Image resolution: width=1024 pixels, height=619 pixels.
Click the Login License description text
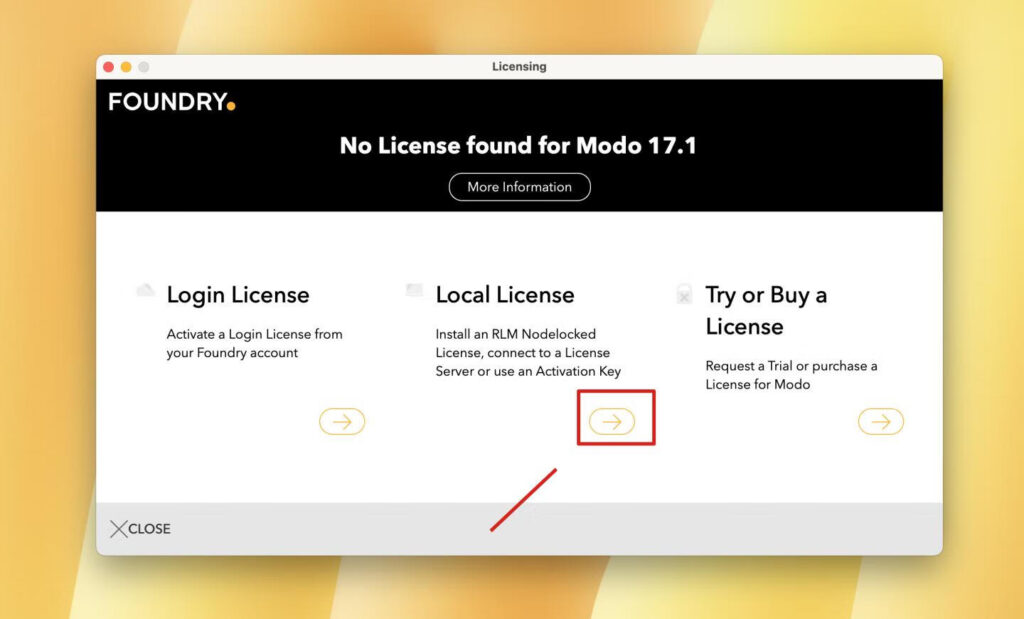click(254, 343)
